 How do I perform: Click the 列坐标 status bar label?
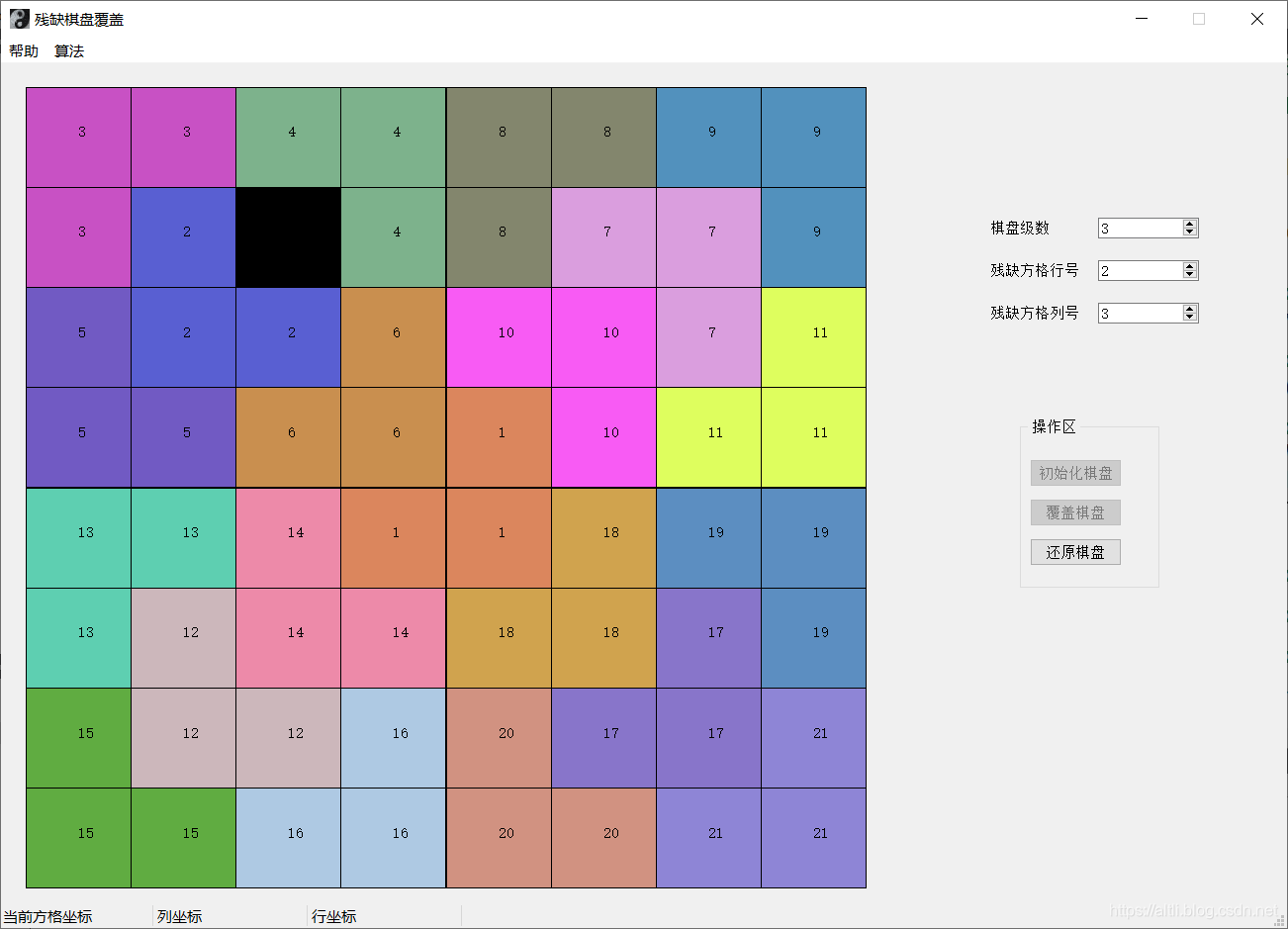[x=178, y=916]
